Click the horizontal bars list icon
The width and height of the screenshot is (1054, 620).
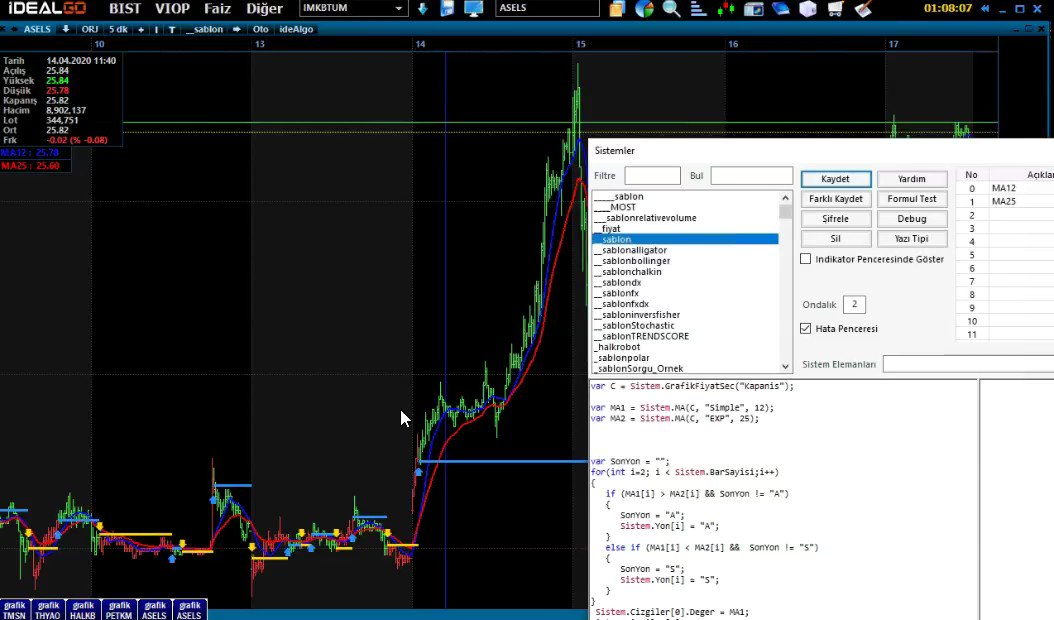[698, 9]
